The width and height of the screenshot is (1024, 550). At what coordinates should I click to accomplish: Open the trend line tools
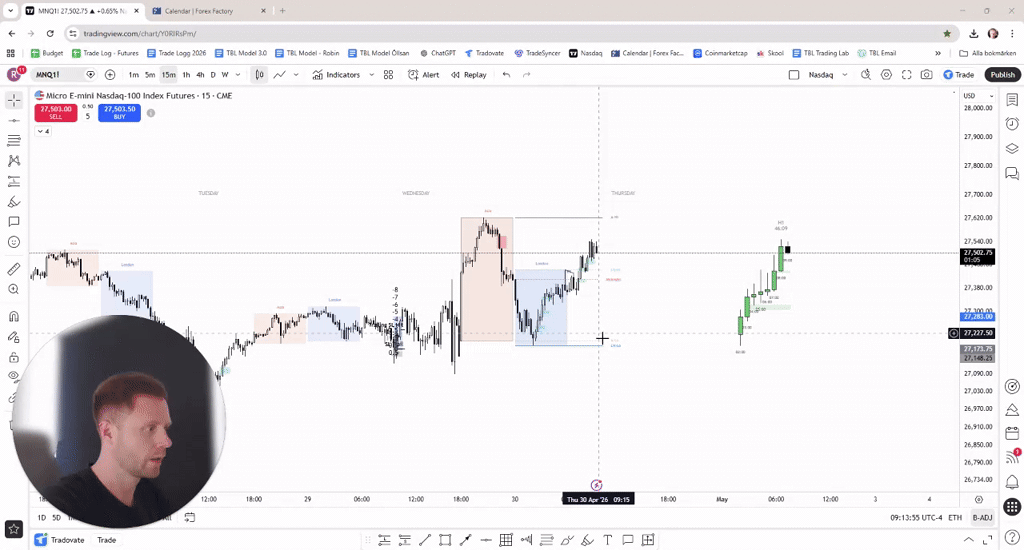click(x=14, y=120)
